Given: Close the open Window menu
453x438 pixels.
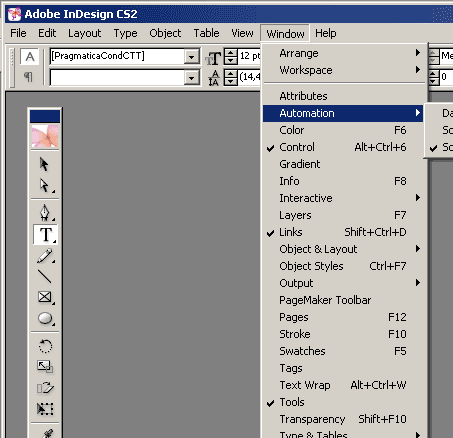Looking at the screenshot, I should [285, 34].
